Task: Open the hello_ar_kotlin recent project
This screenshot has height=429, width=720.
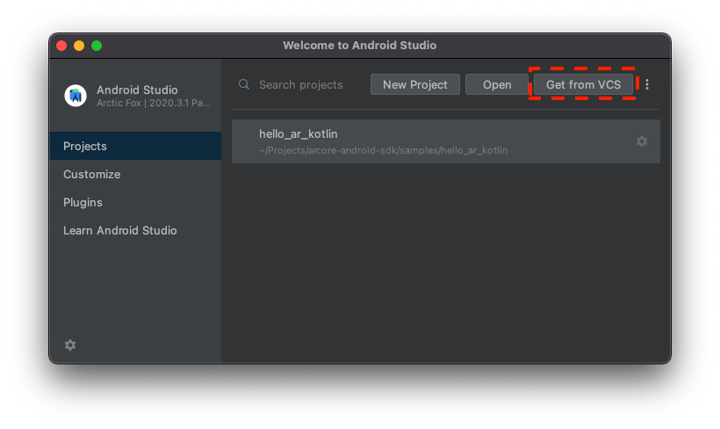Action: 298,134
